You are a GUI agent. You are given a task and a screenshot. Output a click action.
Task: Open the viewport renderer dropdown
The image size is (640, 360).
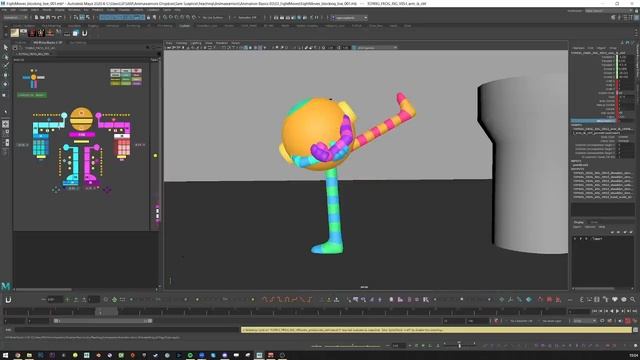pos(375,48)
